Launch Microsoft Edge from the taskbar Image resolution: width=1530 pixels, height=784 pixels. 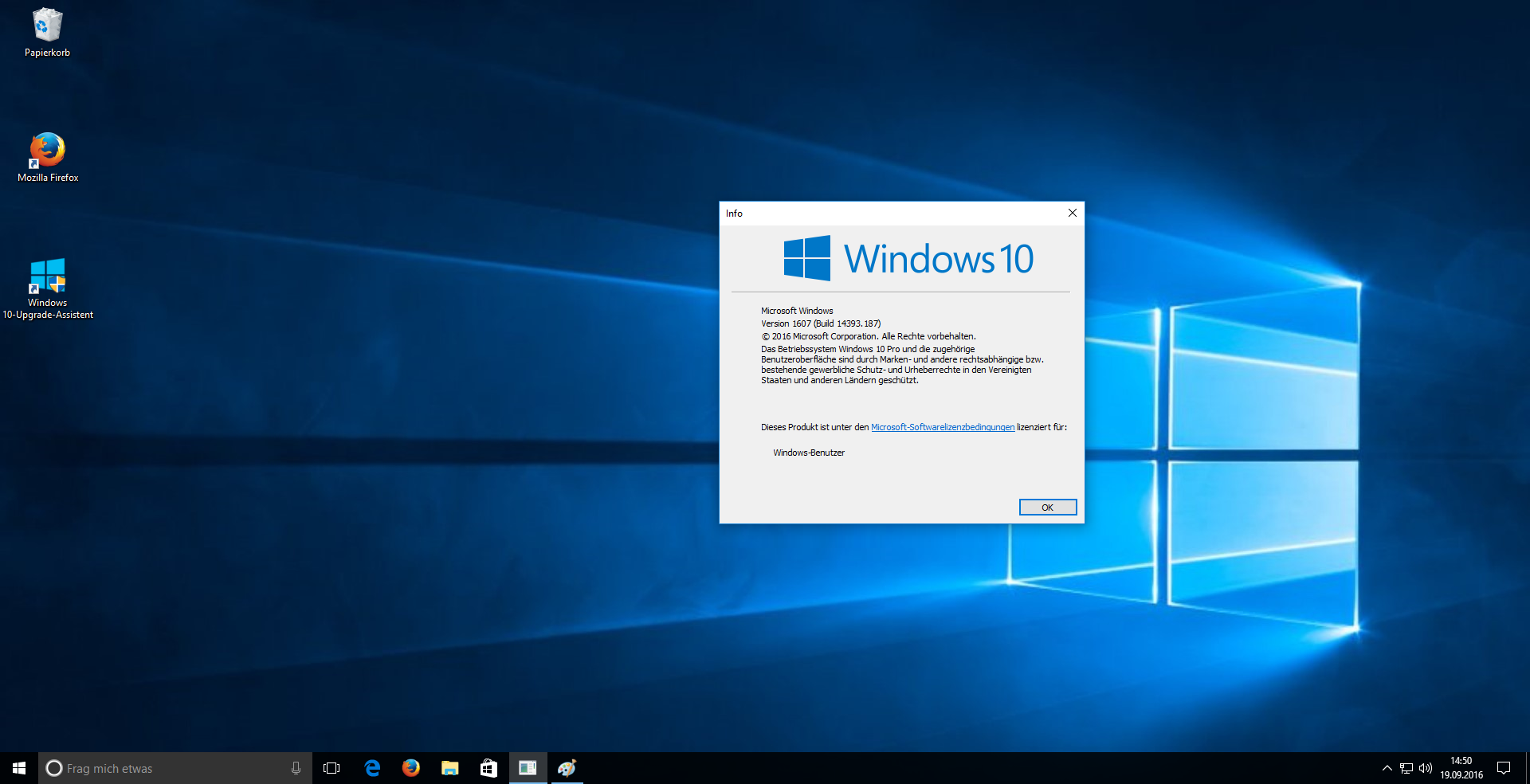(372, 768)
